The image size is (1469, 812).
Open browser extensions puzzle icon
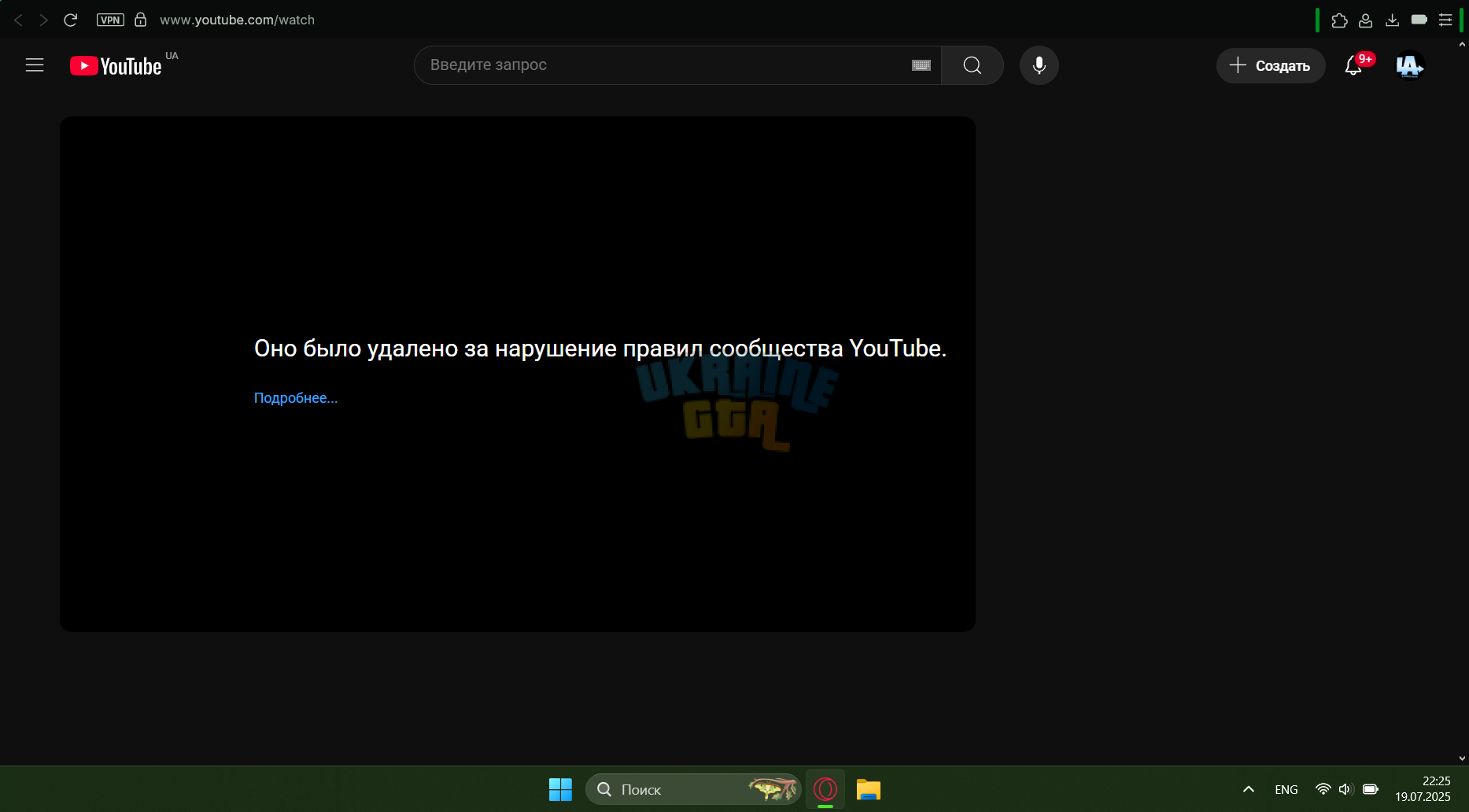(x=1339, y=20)
